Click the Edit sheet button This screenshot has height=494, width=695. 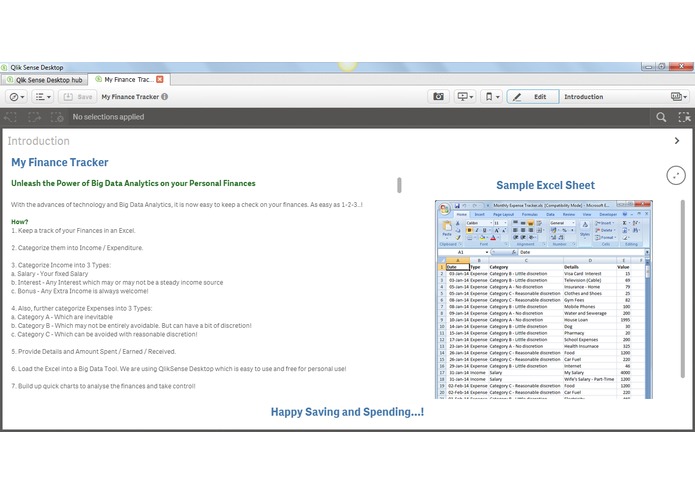(533, 97)
